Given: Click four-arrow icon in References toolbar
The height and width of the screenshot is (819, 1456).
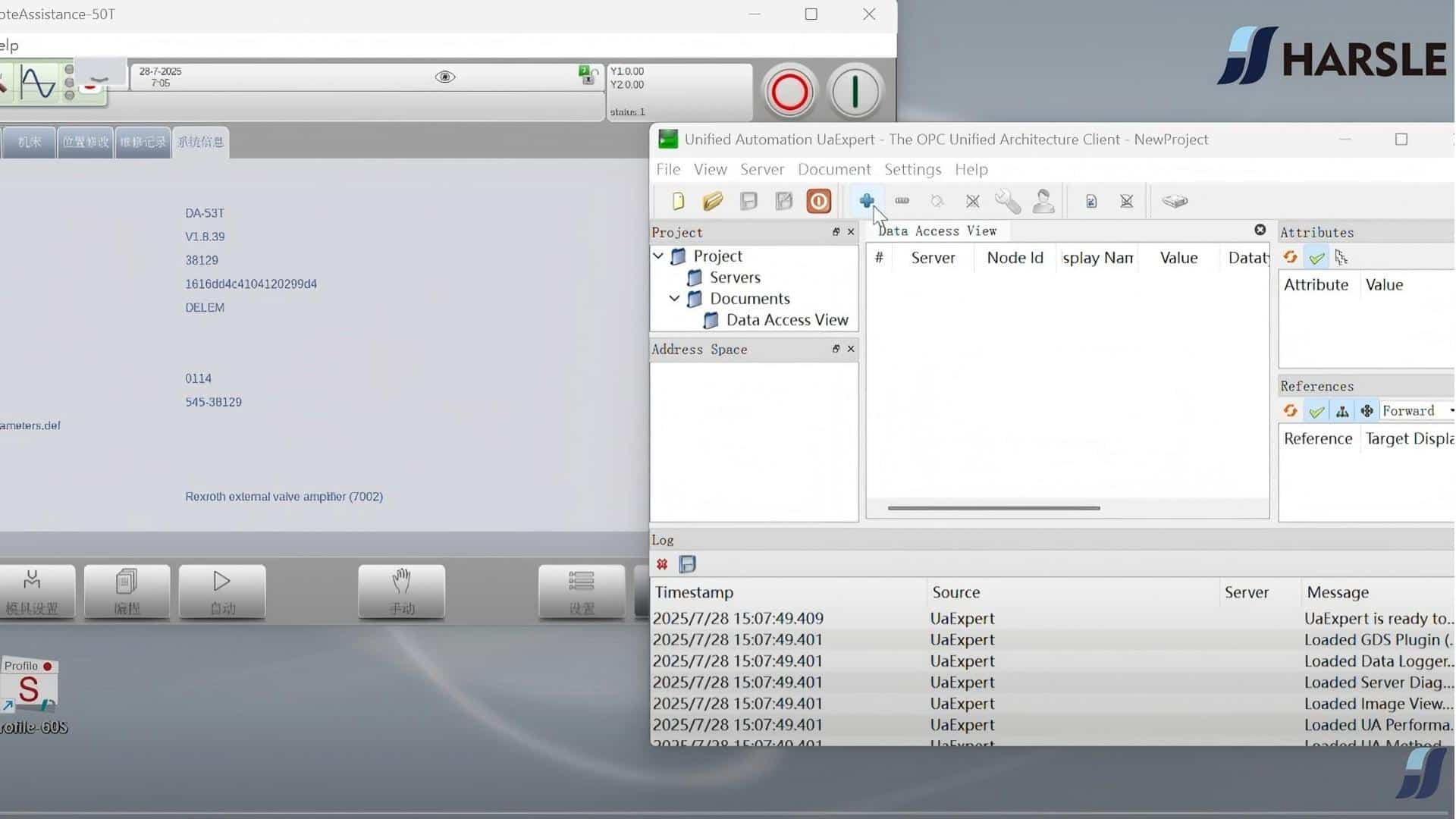Looking at the screenshot, I should pyautogui.click(x=1367, y=411).
